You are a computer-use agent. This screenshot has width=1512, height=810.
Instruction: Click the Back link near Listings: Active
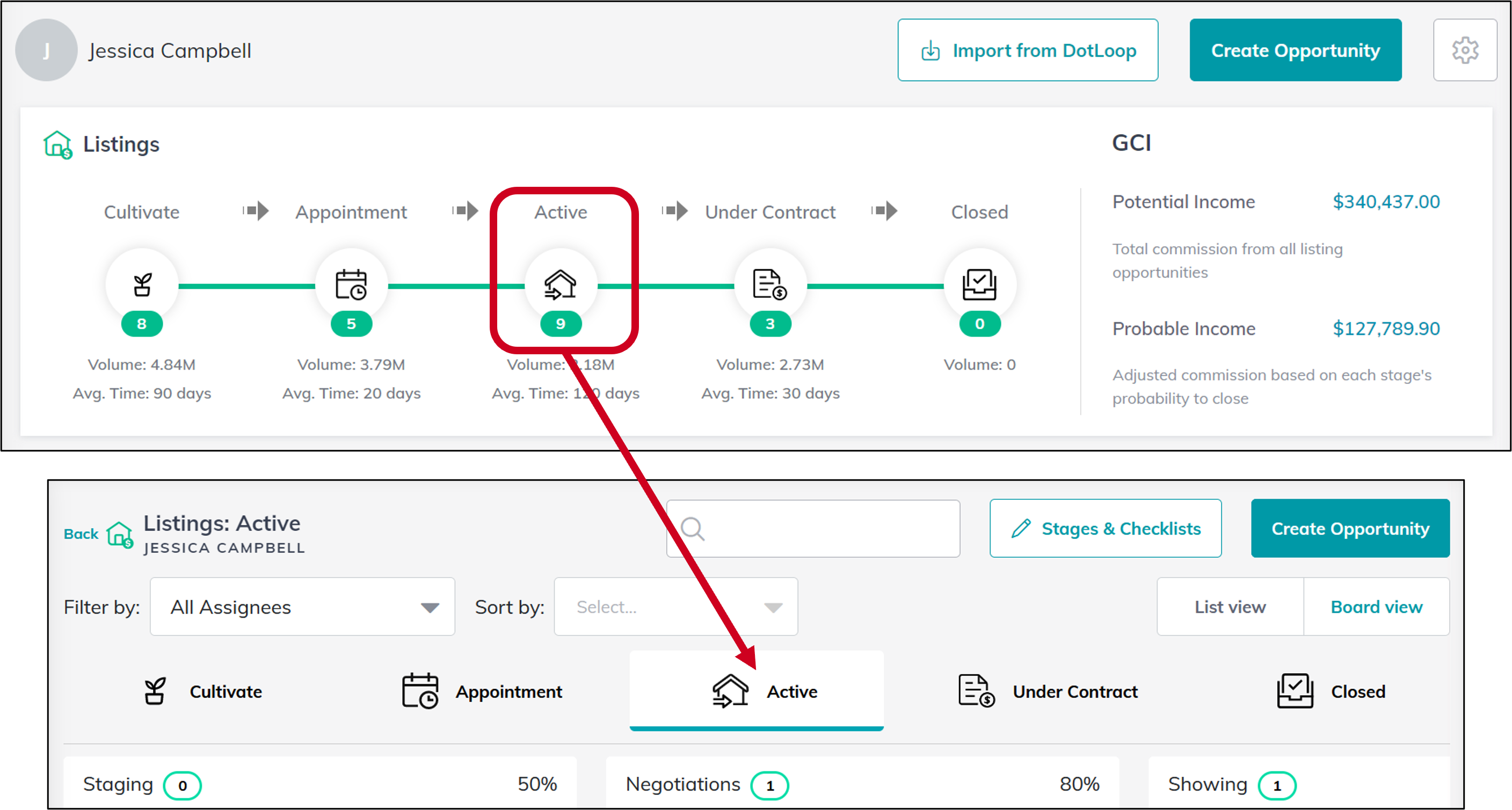pyautogui.click(x=82, y=534)
